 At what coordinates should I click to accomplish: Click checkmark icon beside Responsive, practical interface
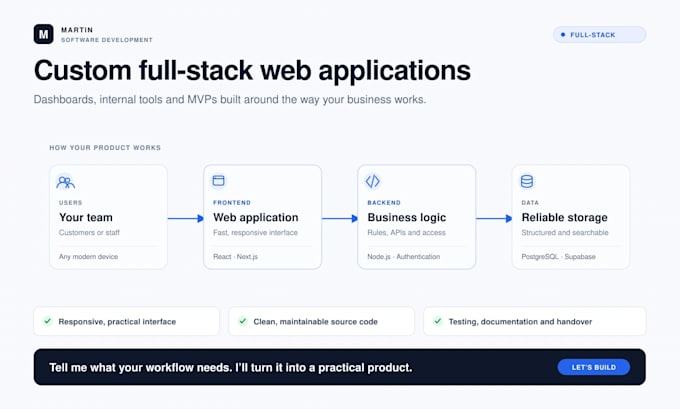point(48,321)
